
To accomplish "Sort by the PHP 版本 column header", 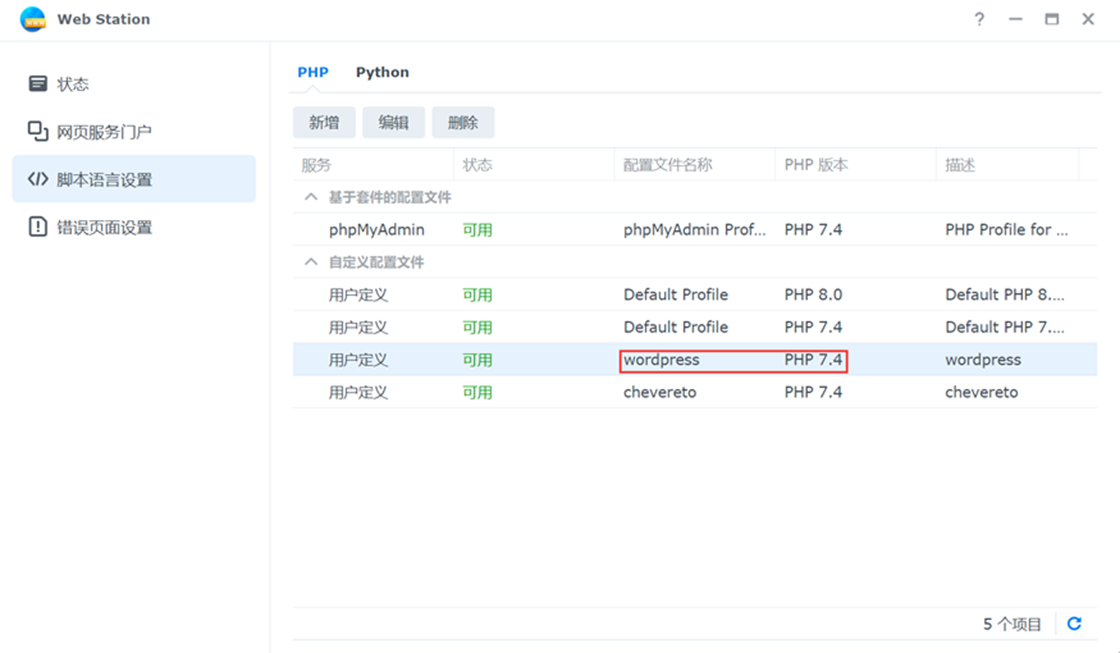I will pyautogui.click(x=855, y=165).
